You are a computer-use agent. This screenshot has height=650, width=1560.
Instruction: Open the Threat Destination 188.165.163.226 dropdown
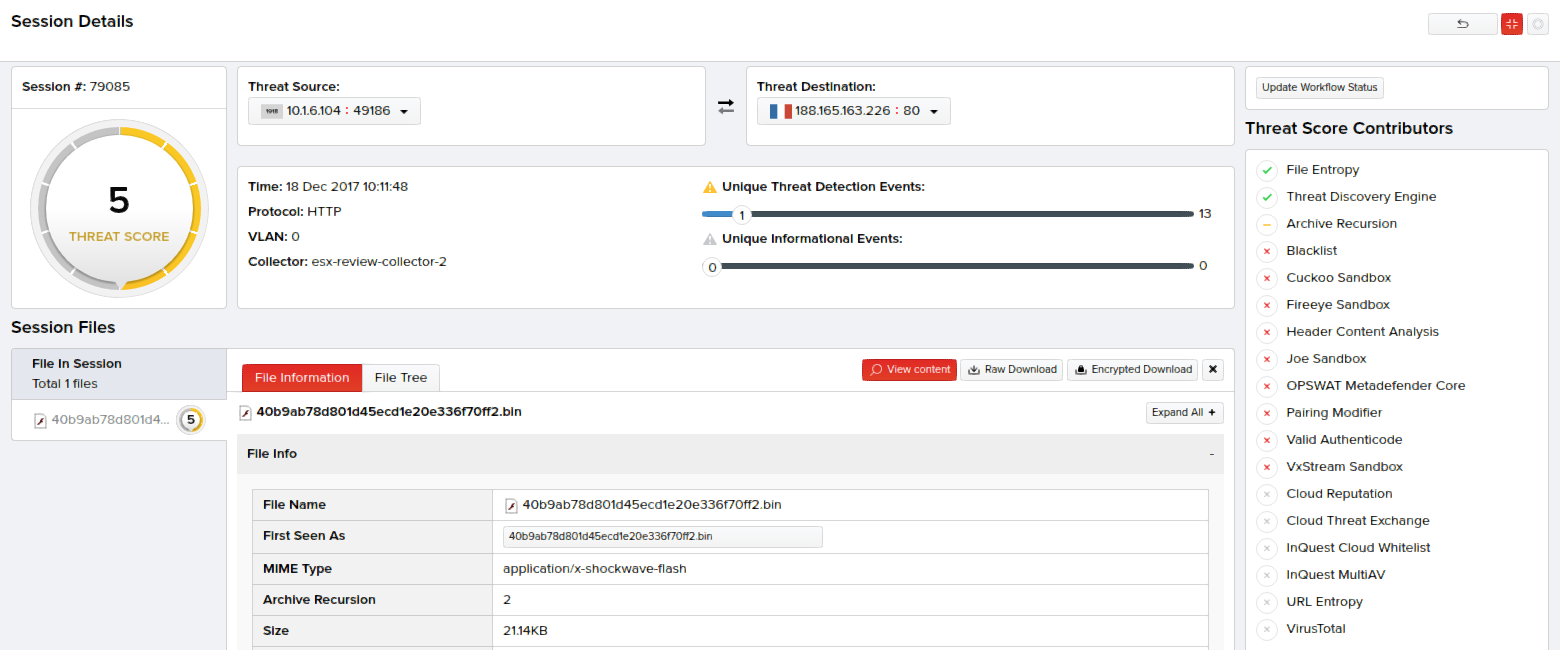(853, 111)
